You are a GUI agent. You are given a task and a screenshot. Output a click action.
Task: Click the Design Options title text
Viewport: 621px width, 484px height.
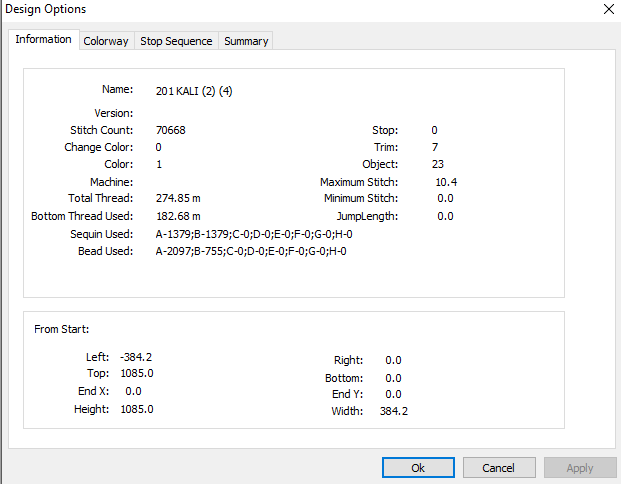tap(46, 9)
